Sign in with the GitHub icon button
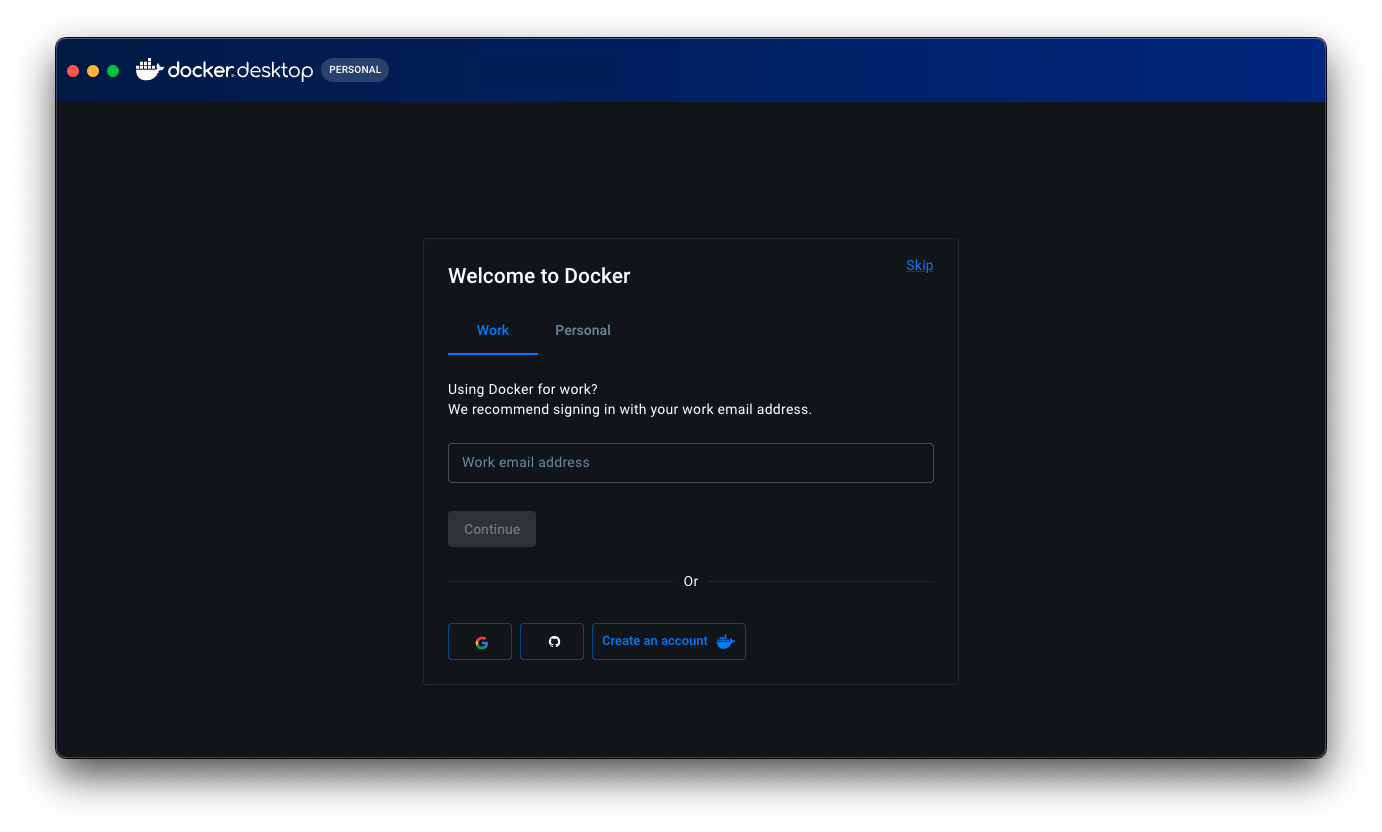The image size is (1382, 832). click(x=552, y=642)
